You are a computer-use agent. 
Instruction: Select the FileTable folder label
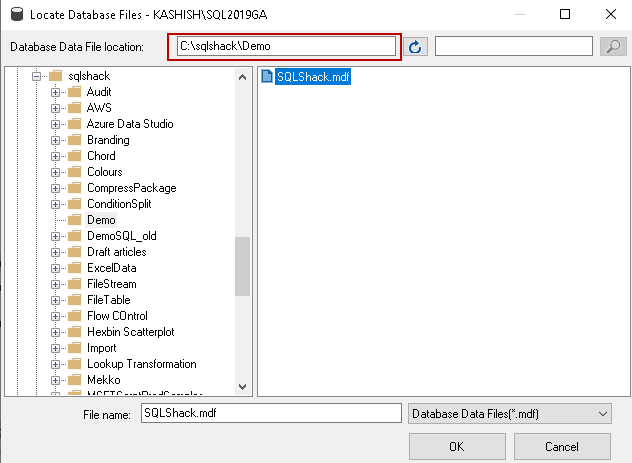pos(109,300)
